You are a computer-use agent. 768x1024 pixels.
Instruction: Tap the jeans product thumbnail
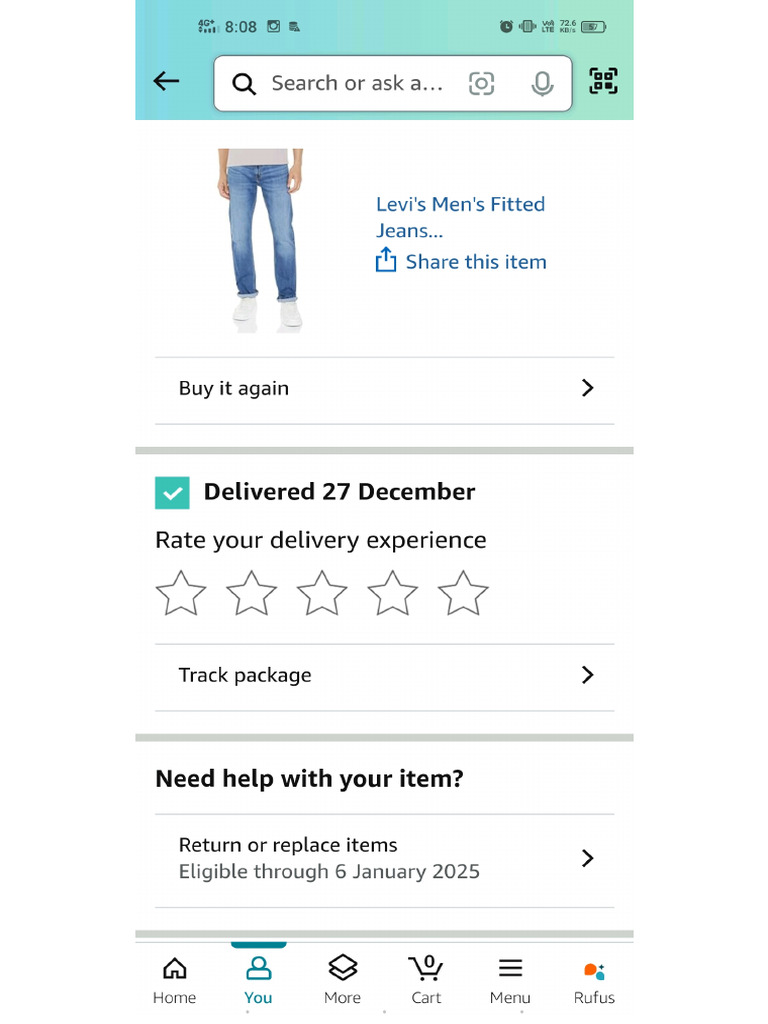click(x=261, y=240)
